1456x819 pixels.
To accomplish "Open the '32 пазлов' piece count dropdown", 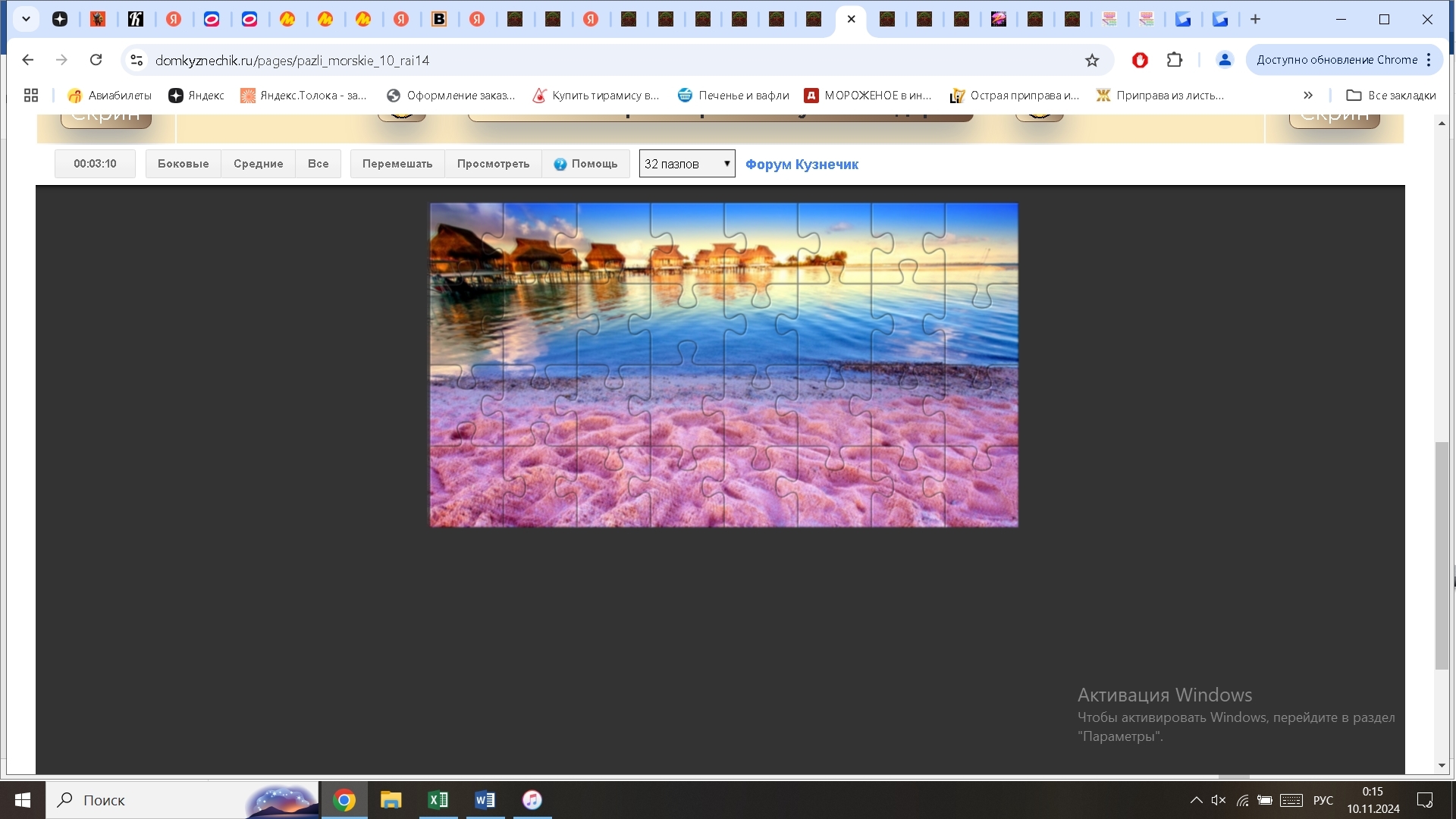I will (687, 164).
